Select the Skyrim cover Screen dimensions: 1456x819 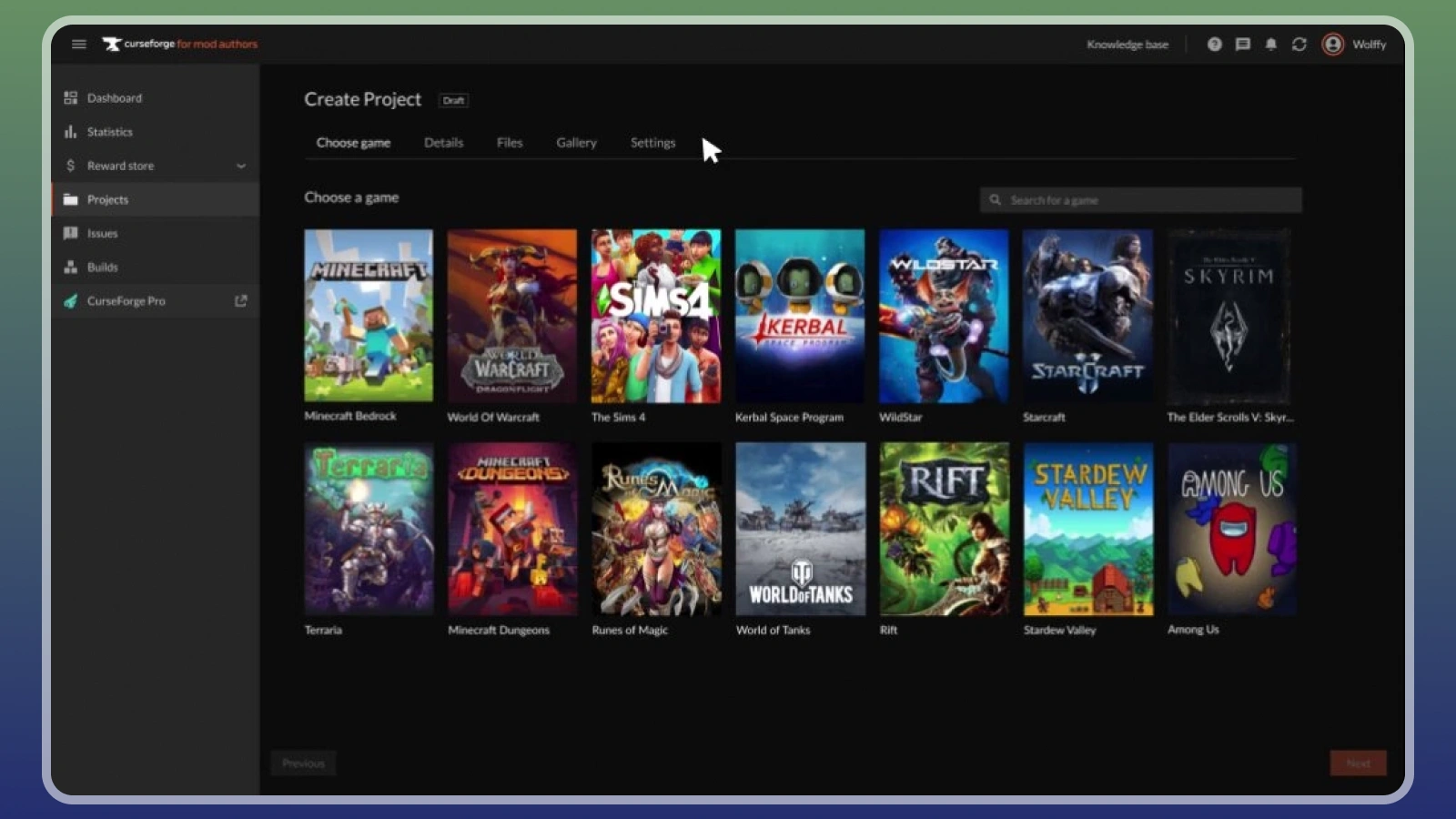click(x=1229, y=316)
